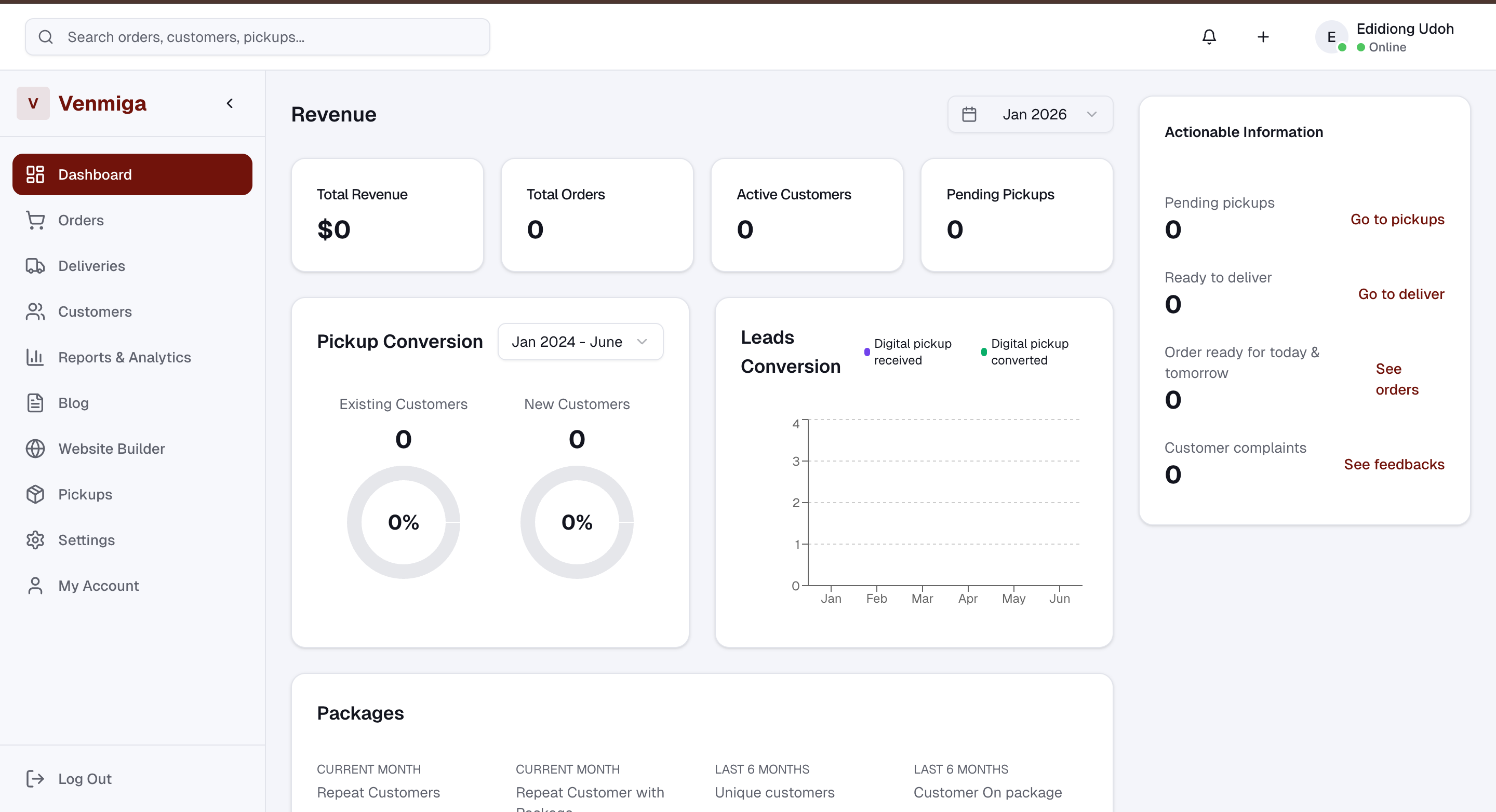Click the Deliveries truck icon
1496x812 pixels.
pyautogui.click(x=35, y=266)
